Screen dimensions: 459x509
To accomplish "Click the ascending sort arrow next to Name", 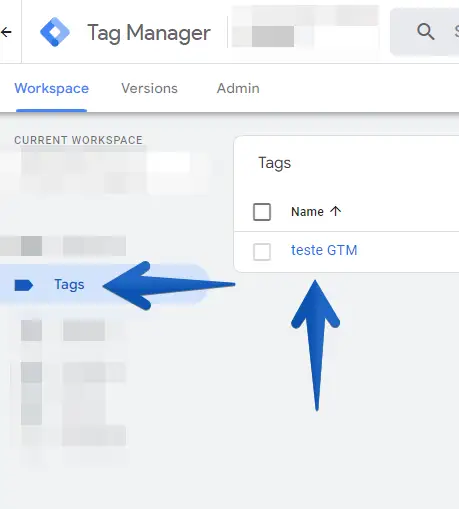I will pos(335,211).
